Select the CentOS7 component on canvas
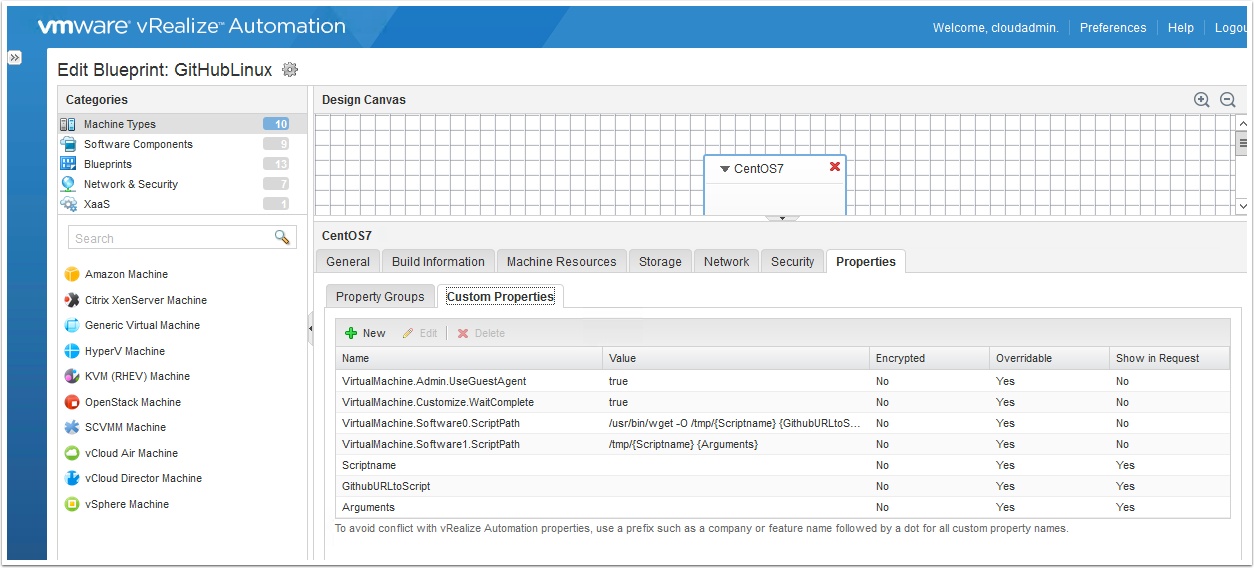 click(775, 185)
